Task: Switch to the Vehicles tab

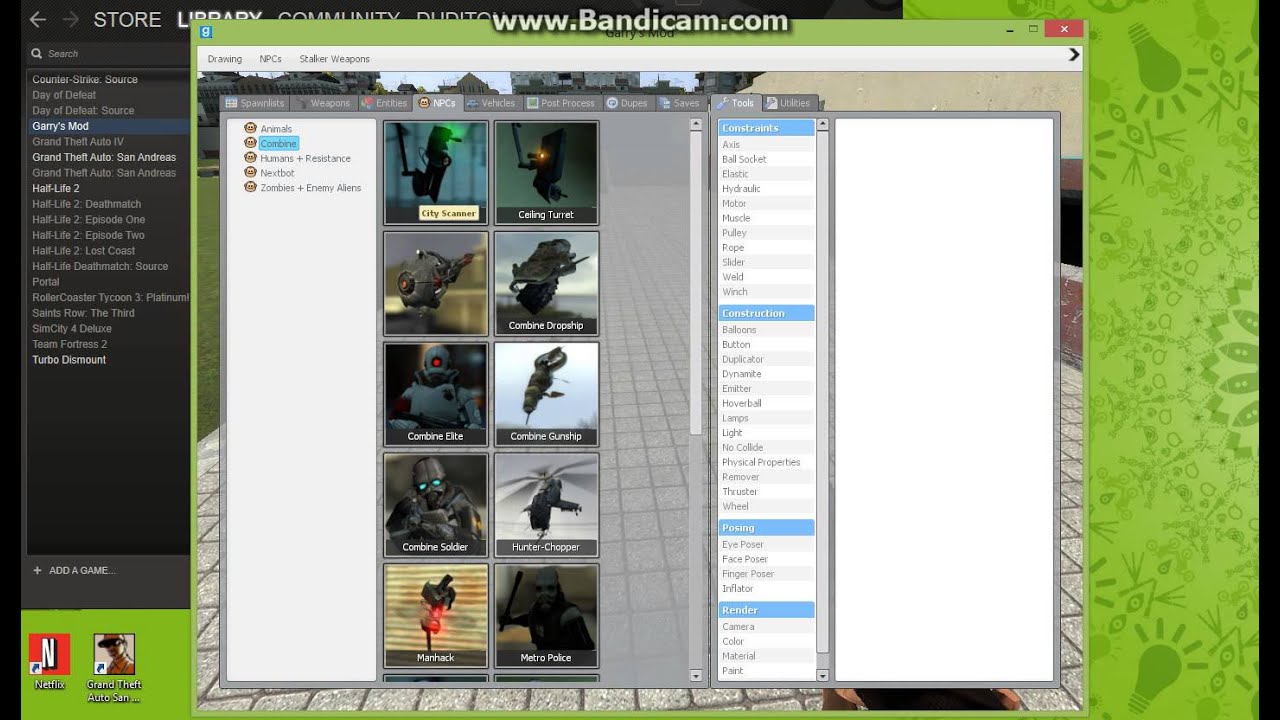Action: point(491,103)
